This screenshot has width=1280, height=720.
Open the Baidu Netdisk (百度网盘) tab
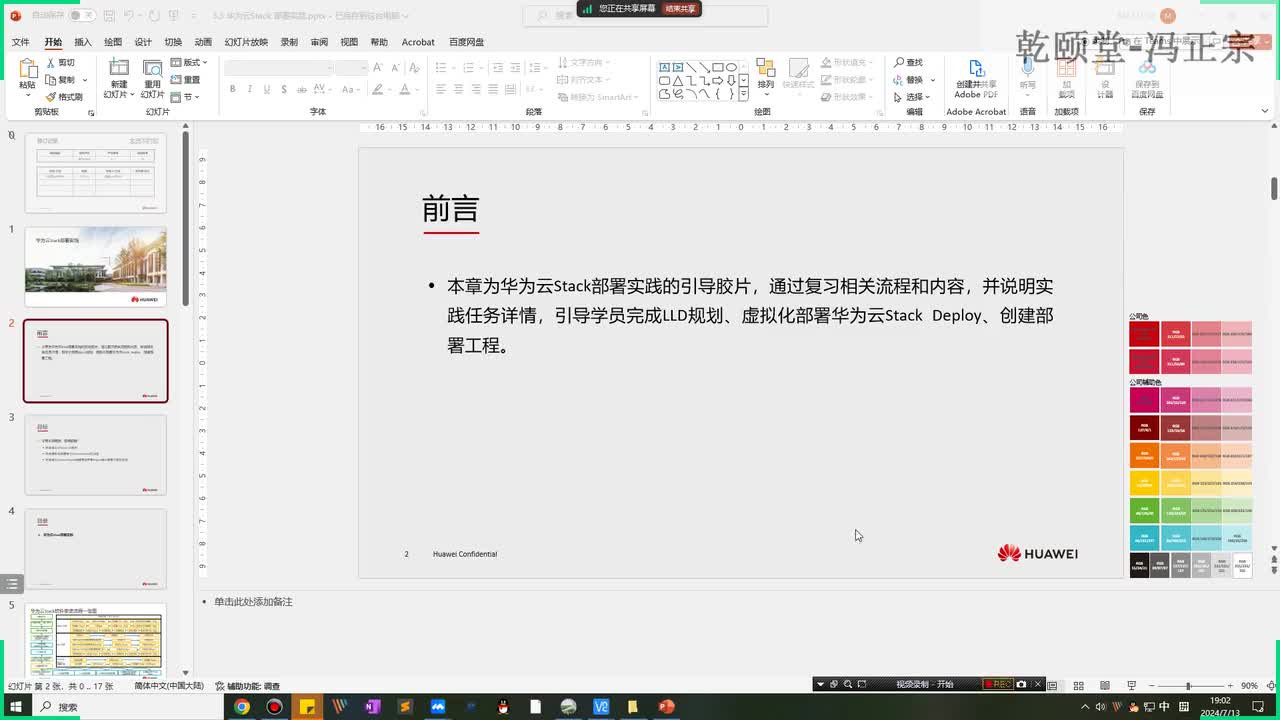click(466, 42)
